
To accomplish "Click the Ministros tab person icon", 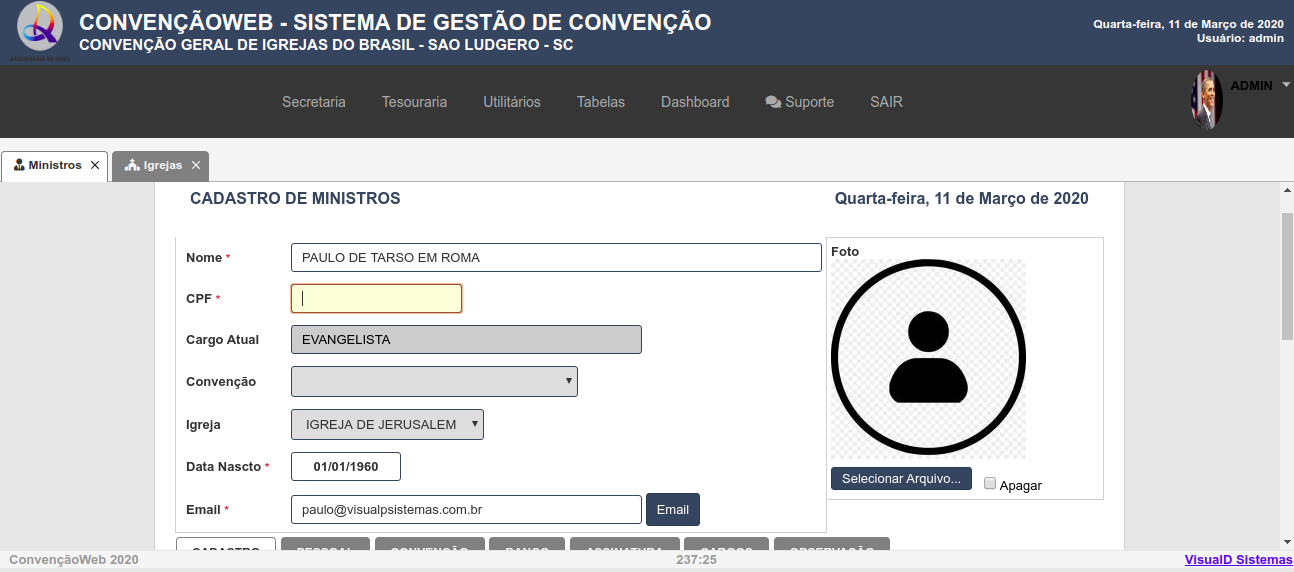I will (19, 165).
